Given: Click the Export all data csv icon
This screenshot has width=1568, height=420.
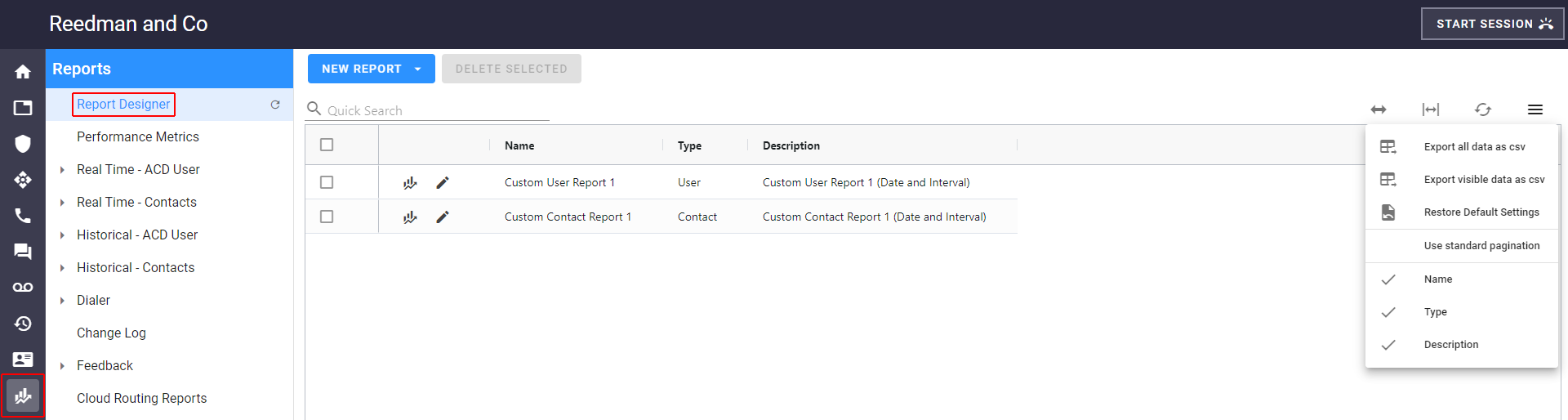Looking at the screenshot, I should click(x=1388, y=147).
